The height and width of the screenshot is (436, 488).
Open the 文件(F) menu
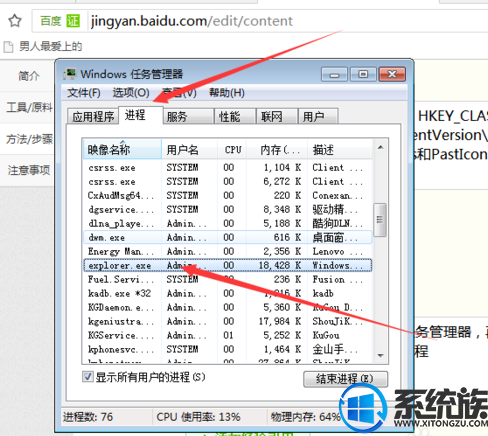[x=84, y=92]
